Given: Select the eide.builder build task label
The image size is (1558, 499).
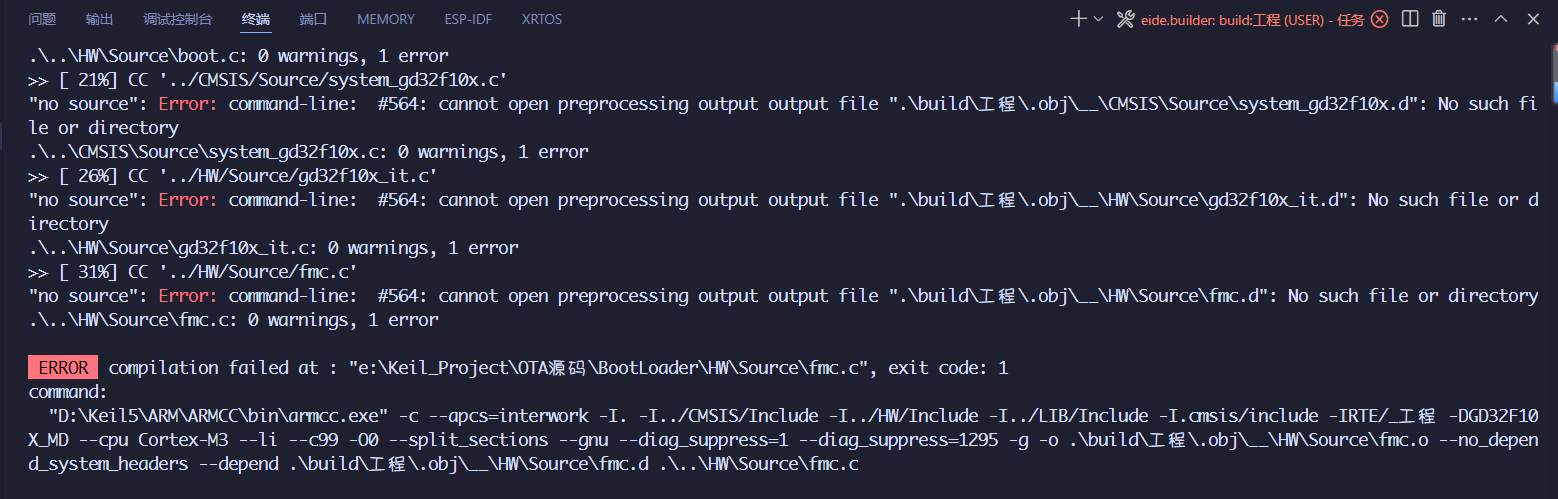Looking at the screenshot, I should 1250,19.
